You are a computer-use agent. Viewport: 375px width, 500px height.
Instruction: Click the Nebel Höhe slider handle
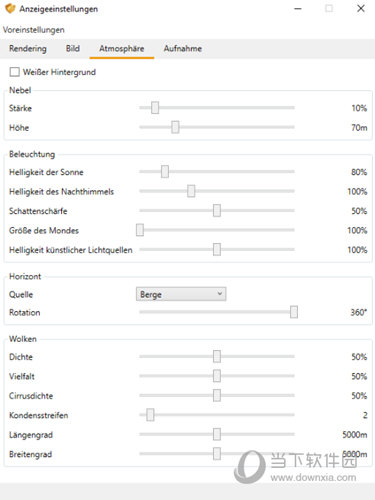(x=175, y=127)
